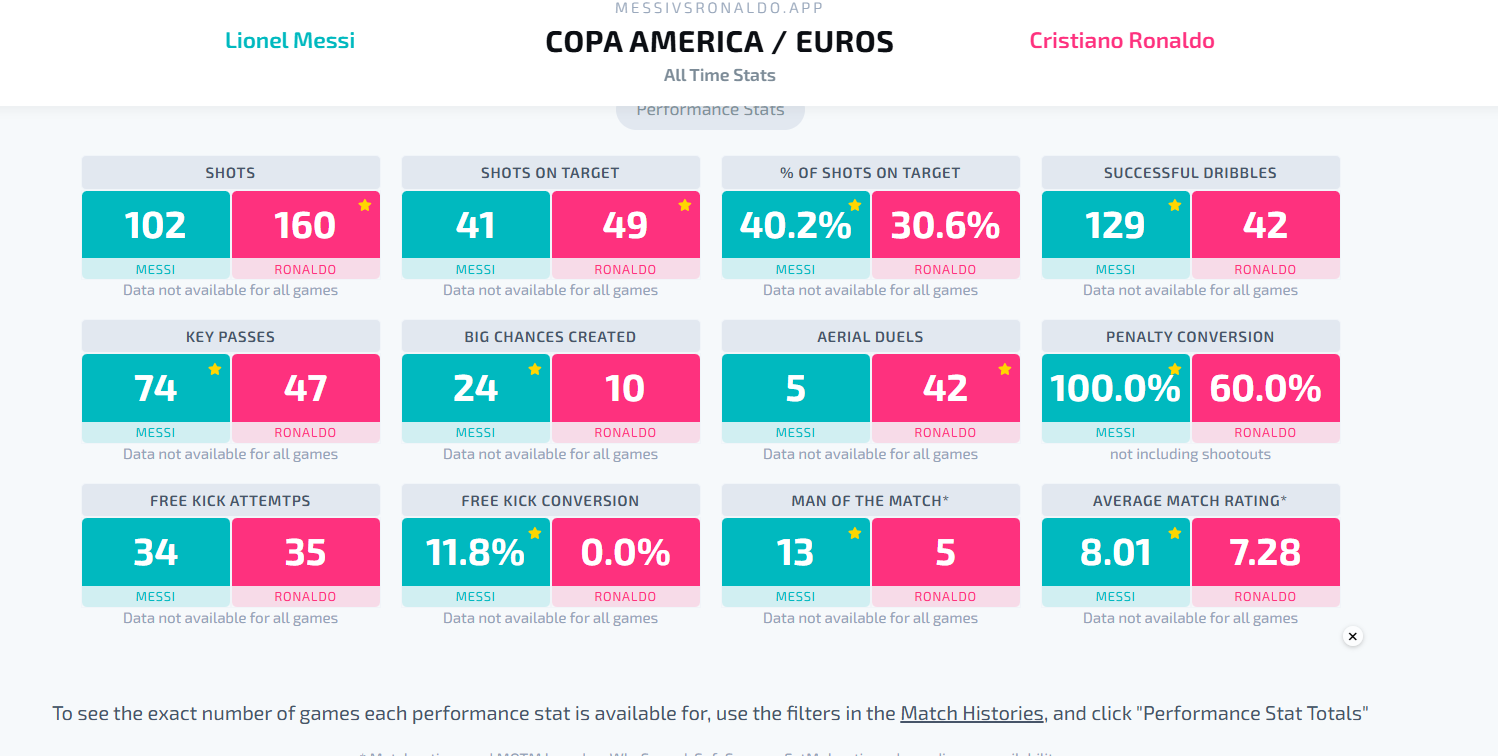Click Messi's 24 Big Chances Created value

(x=476, y=389)
